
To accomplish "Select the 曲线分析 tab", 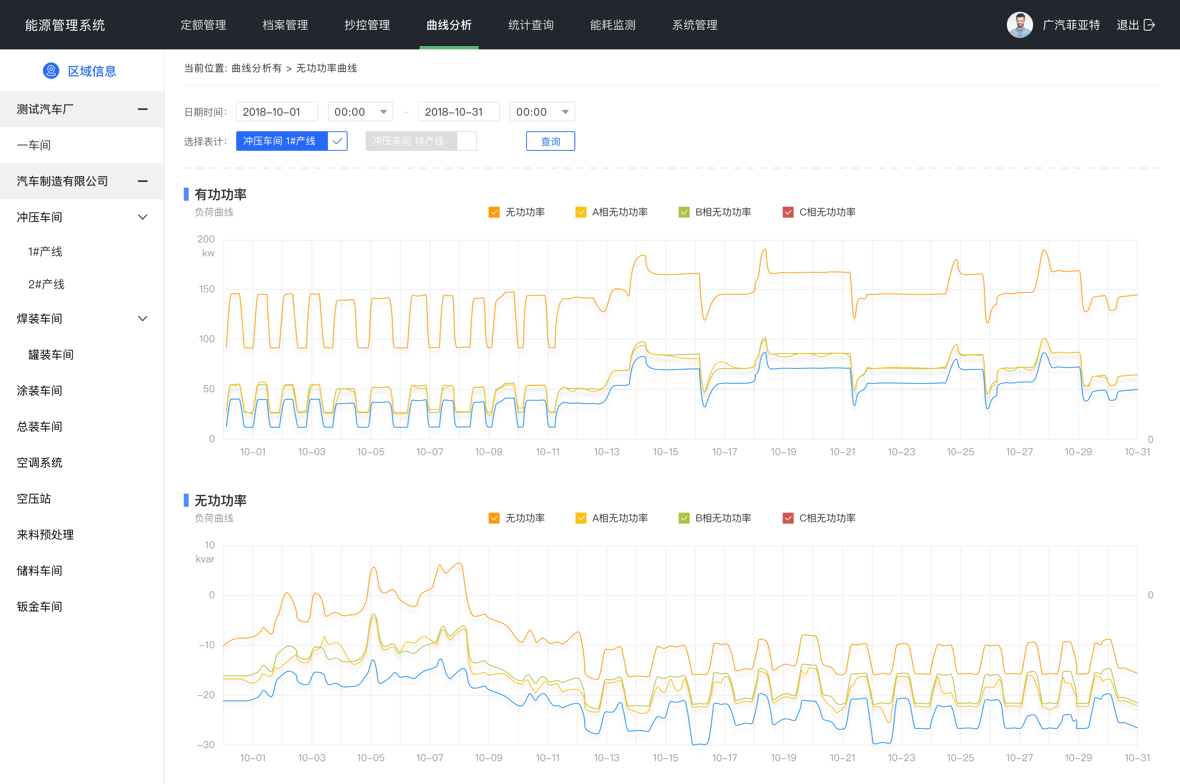I will tap(449, 25).
